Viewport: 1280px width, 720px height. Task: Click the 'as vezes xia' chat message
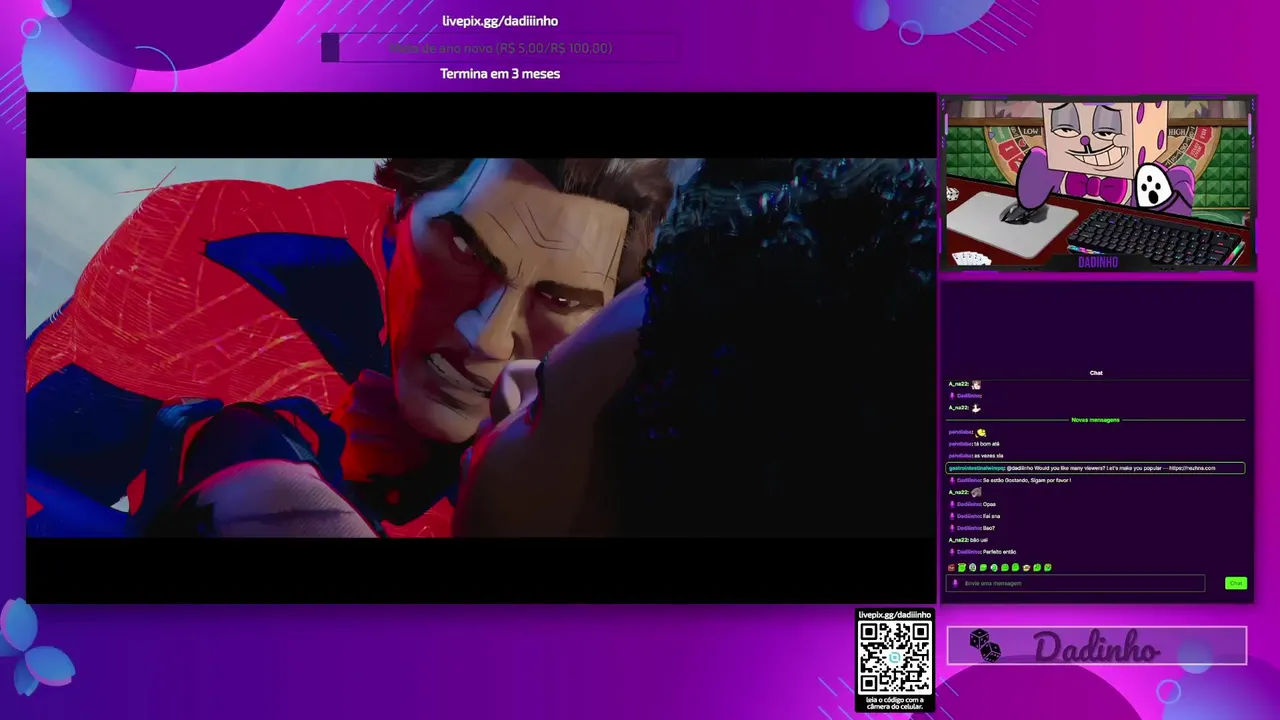pos(989,456)
